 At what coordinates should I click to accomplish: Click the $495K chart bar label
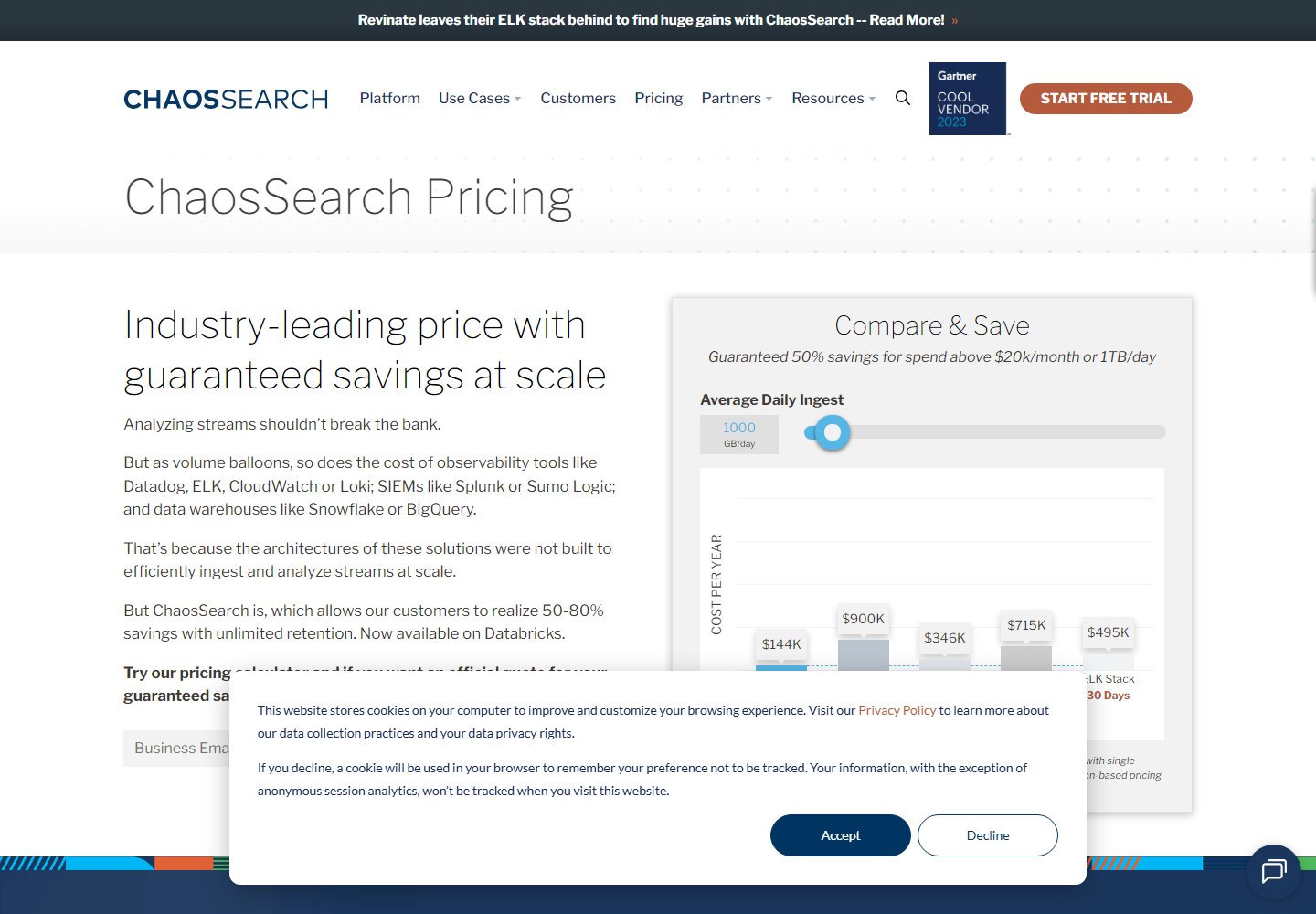click(x=1108, y=632)
